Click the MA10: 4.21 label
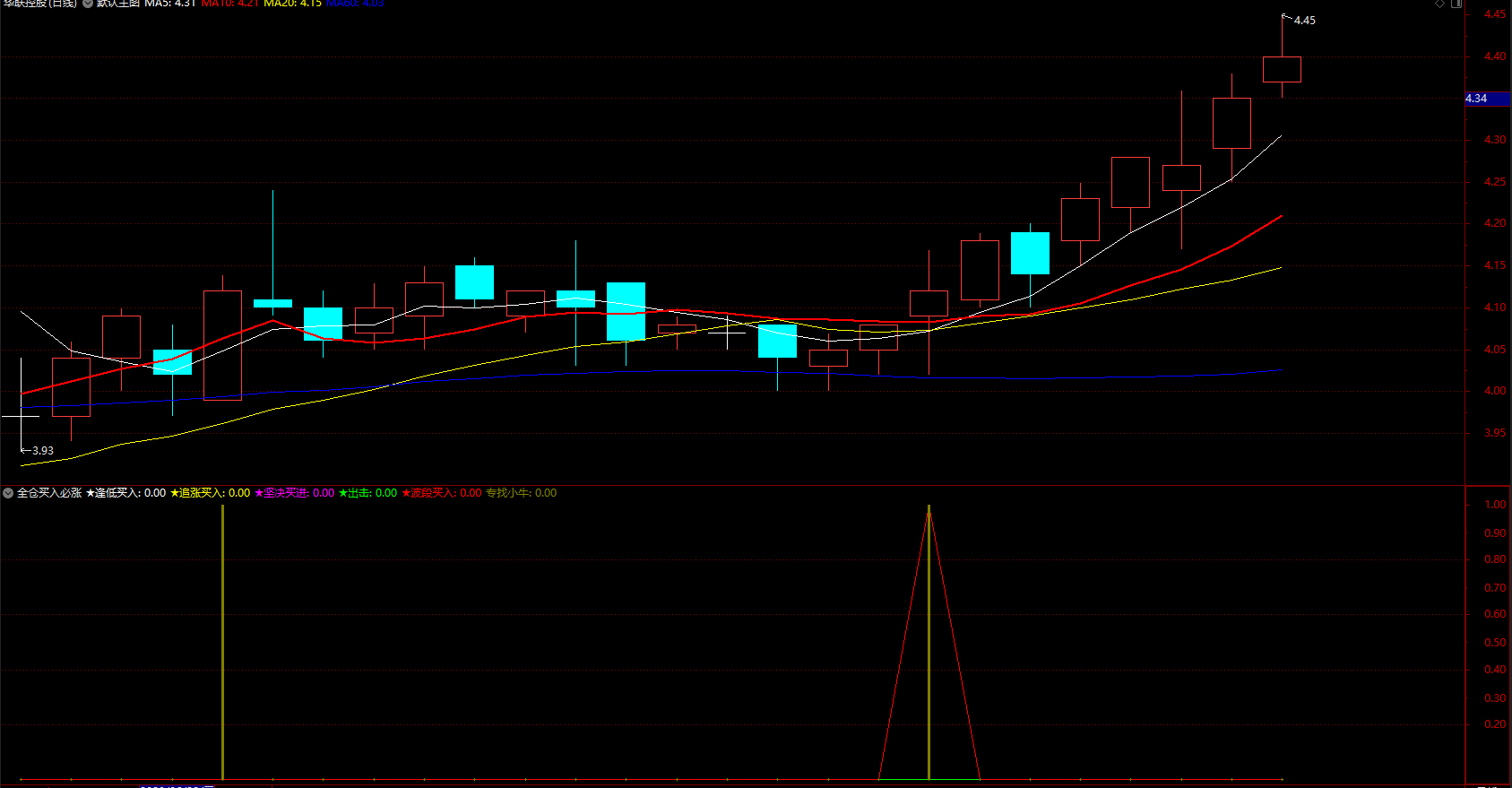1512x788 pixels. click(230, 4)
